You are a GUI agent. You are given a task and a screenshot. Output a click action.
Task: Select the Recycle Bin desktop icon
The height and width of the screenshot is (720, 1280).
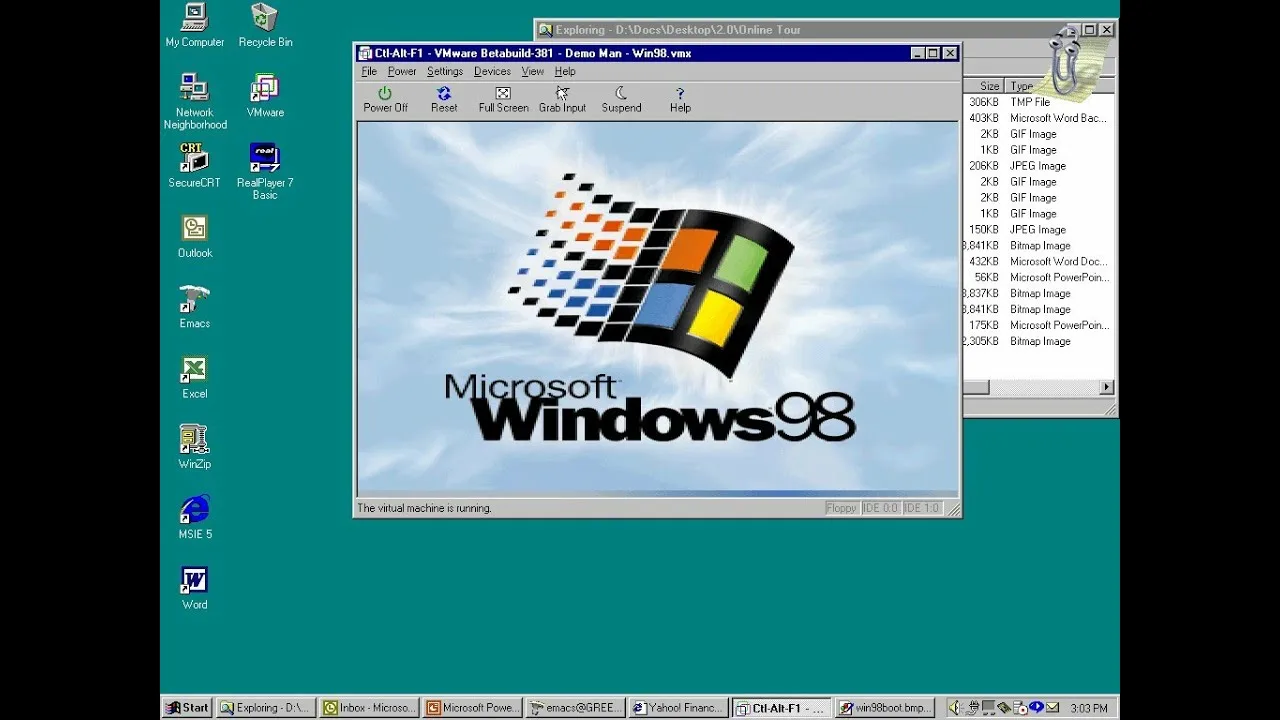tap(265, 26)
